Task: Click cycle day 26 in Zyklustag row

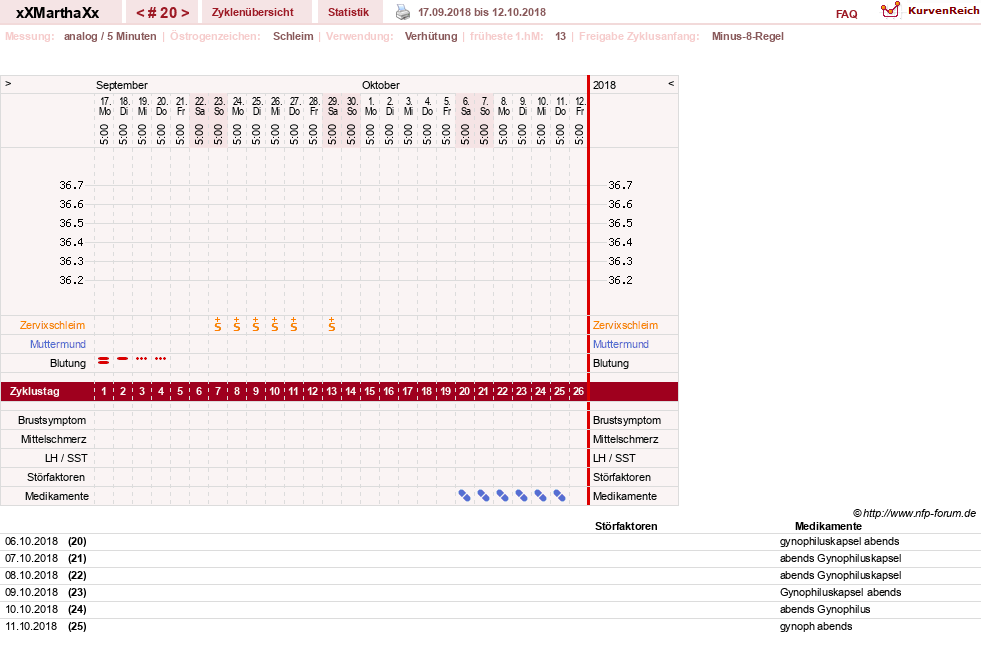Action: point(579,392)
